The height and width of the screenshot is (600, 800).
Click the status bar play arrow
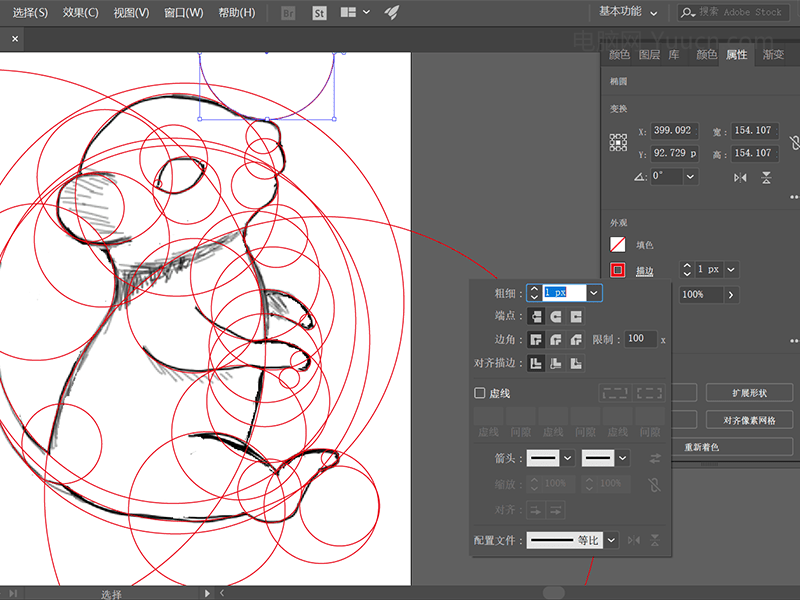(207, 593)
